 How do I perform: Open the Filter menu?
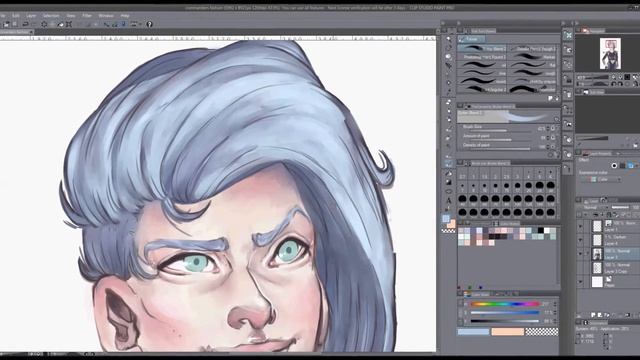(87, 16)
